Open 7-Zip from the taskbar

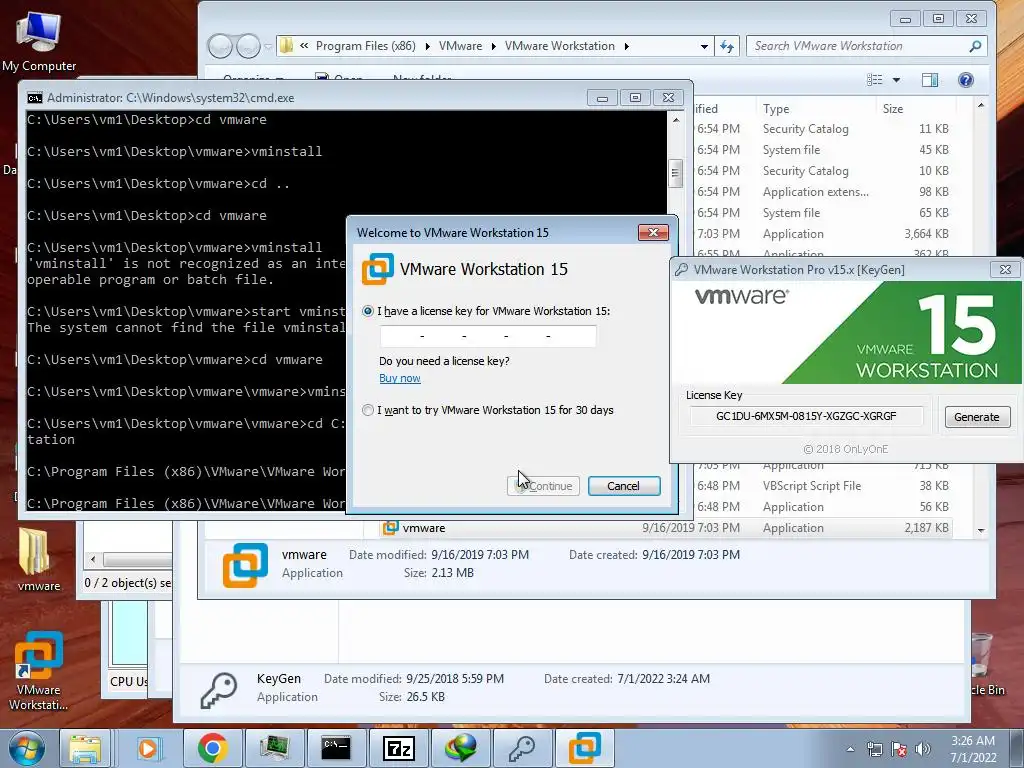point(398,748)
